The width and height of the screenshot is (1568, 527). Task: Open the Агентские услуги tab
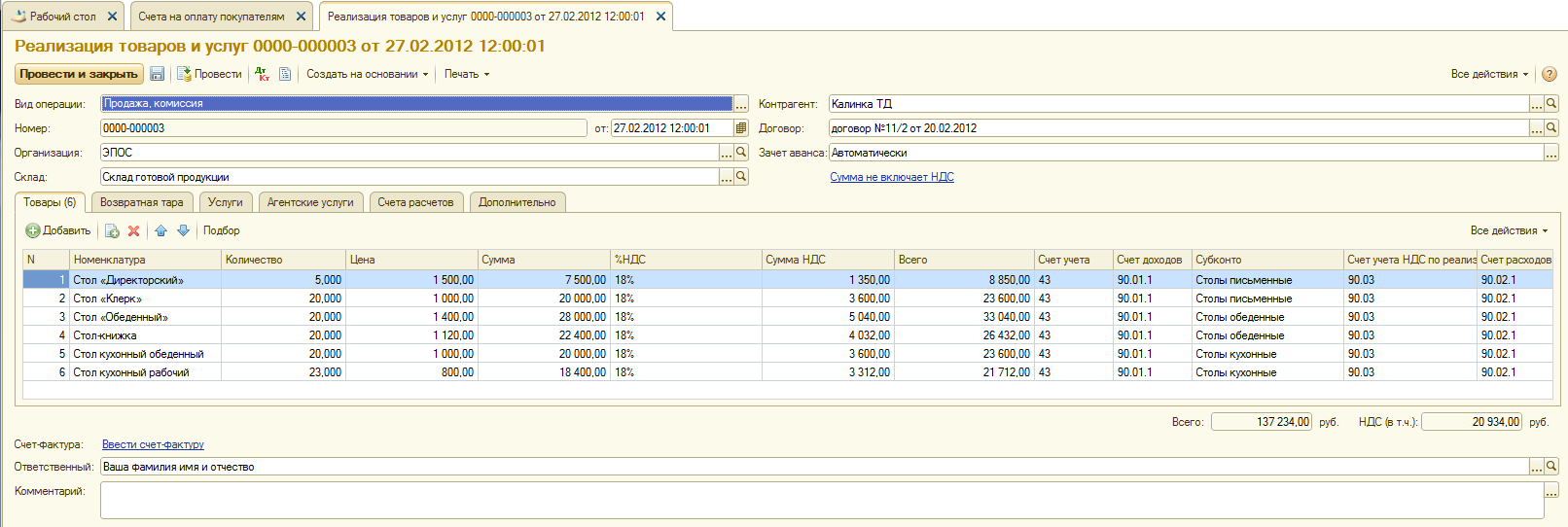tap(310, 202)
